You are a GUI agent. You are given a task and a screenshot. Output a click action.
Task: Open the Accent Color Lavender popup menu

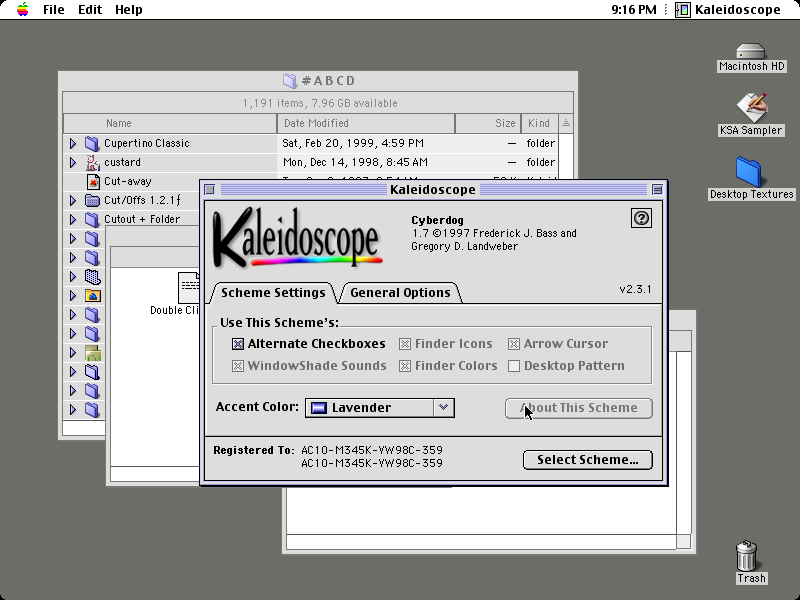click(x=380, y=408)
